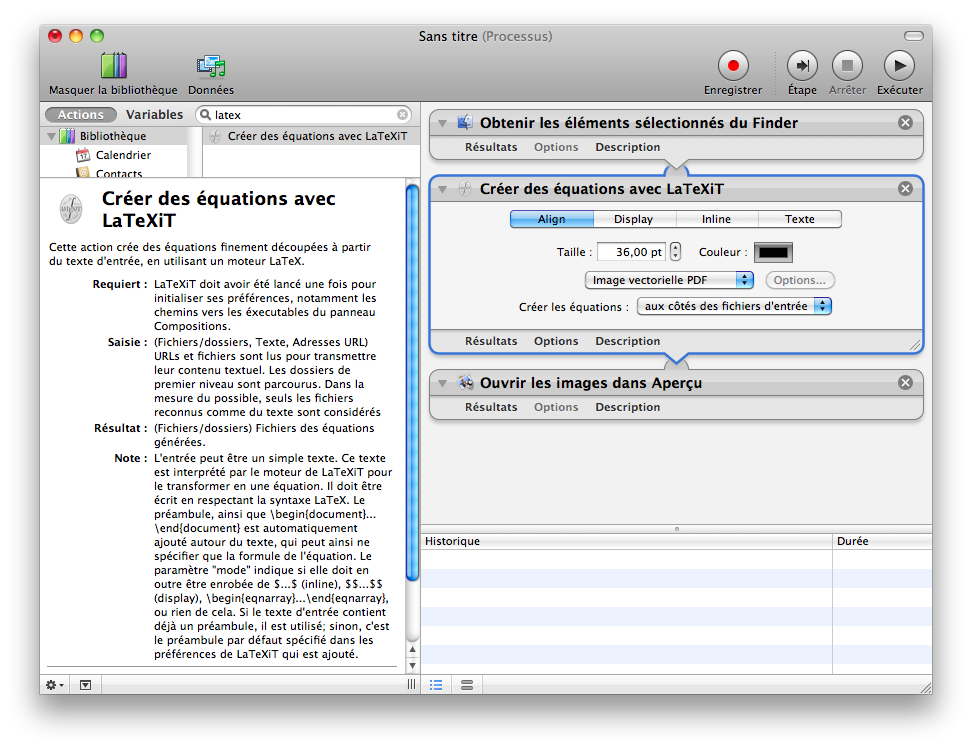Click the Taille size stepper
The width and height of the screenshot is (972, 749).
pyautogui.click(x=676, y=252)
